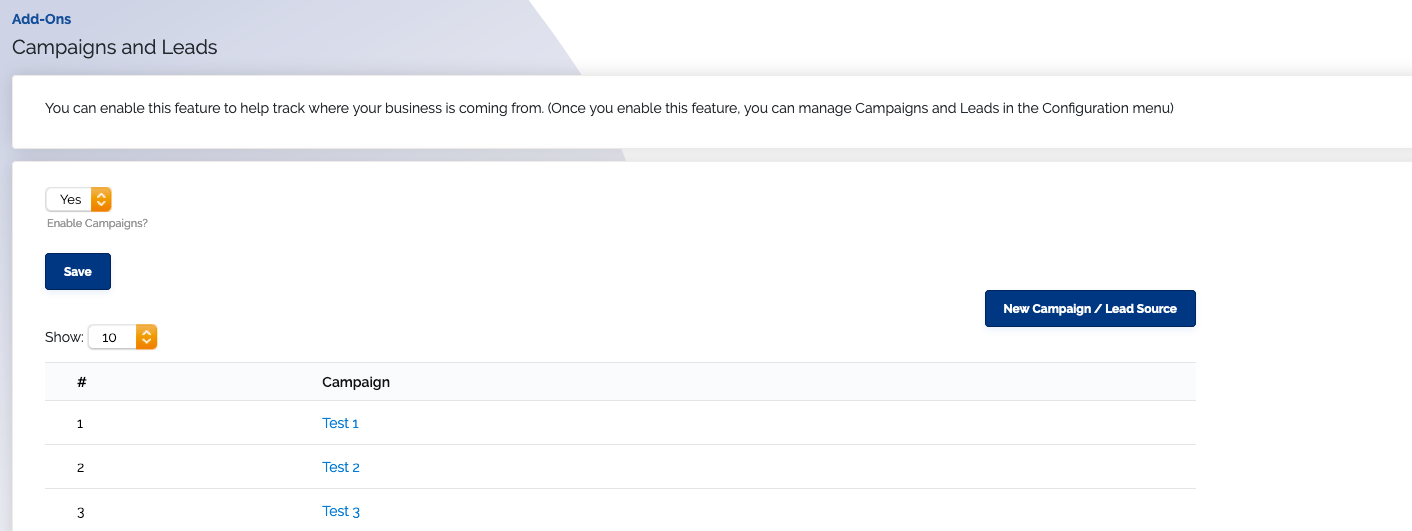Click the feature description info text
Image resolution: width=1412 pixels, height=531 pixels.
[609, 108]
